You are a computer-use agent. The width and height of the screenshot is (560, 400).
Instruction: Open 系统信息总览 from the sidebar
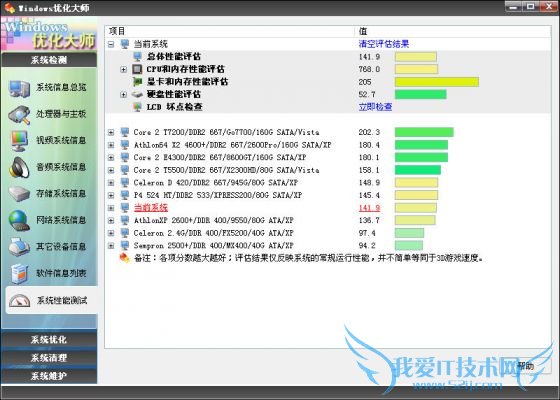48,88
